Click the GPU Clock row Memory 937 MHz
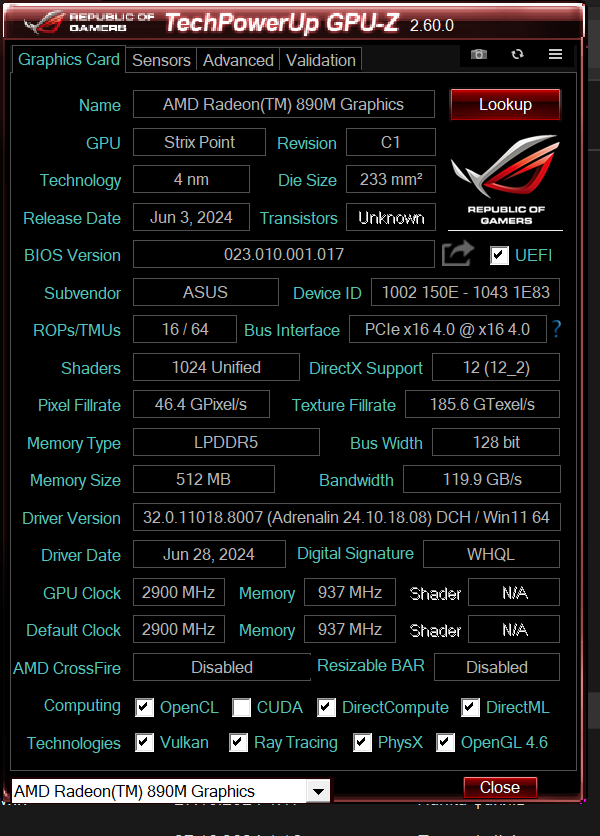The width and height of the screenshot is (600, 836). coord(350,592)
